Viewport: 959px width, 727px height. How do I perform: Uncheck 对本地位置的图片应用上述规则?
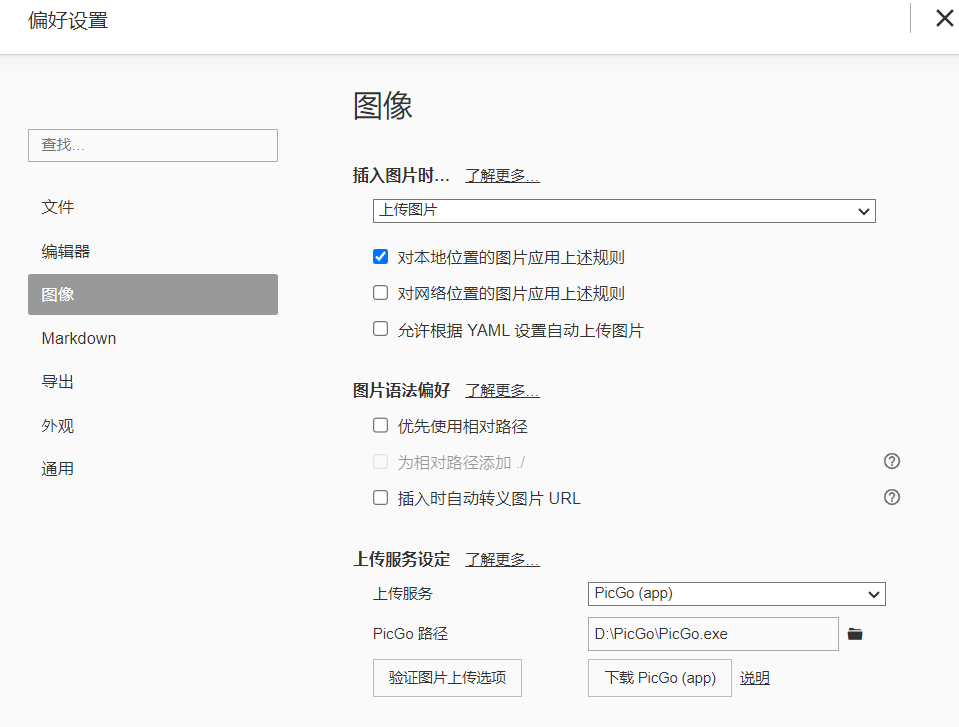point(380,257)
